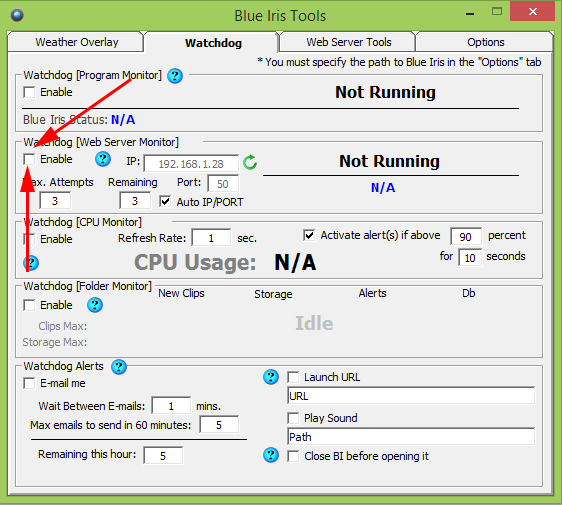Screen dimensions: 562x505
Task: Click Max emails in 60 minutes field
Action: point(219,425)
